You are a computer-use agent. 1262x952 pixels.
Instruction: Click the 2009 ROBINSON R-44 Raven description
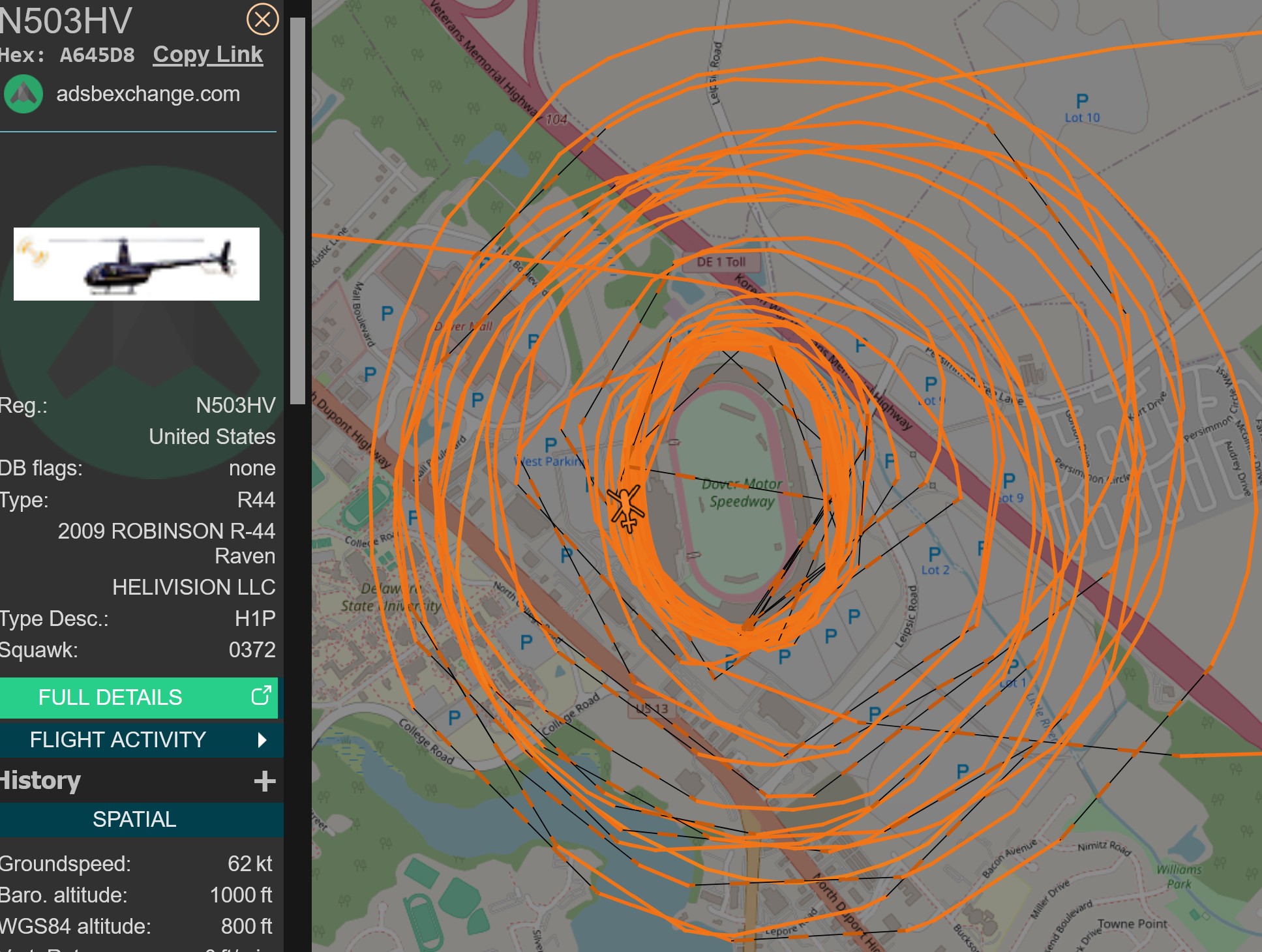click(166, 543)
